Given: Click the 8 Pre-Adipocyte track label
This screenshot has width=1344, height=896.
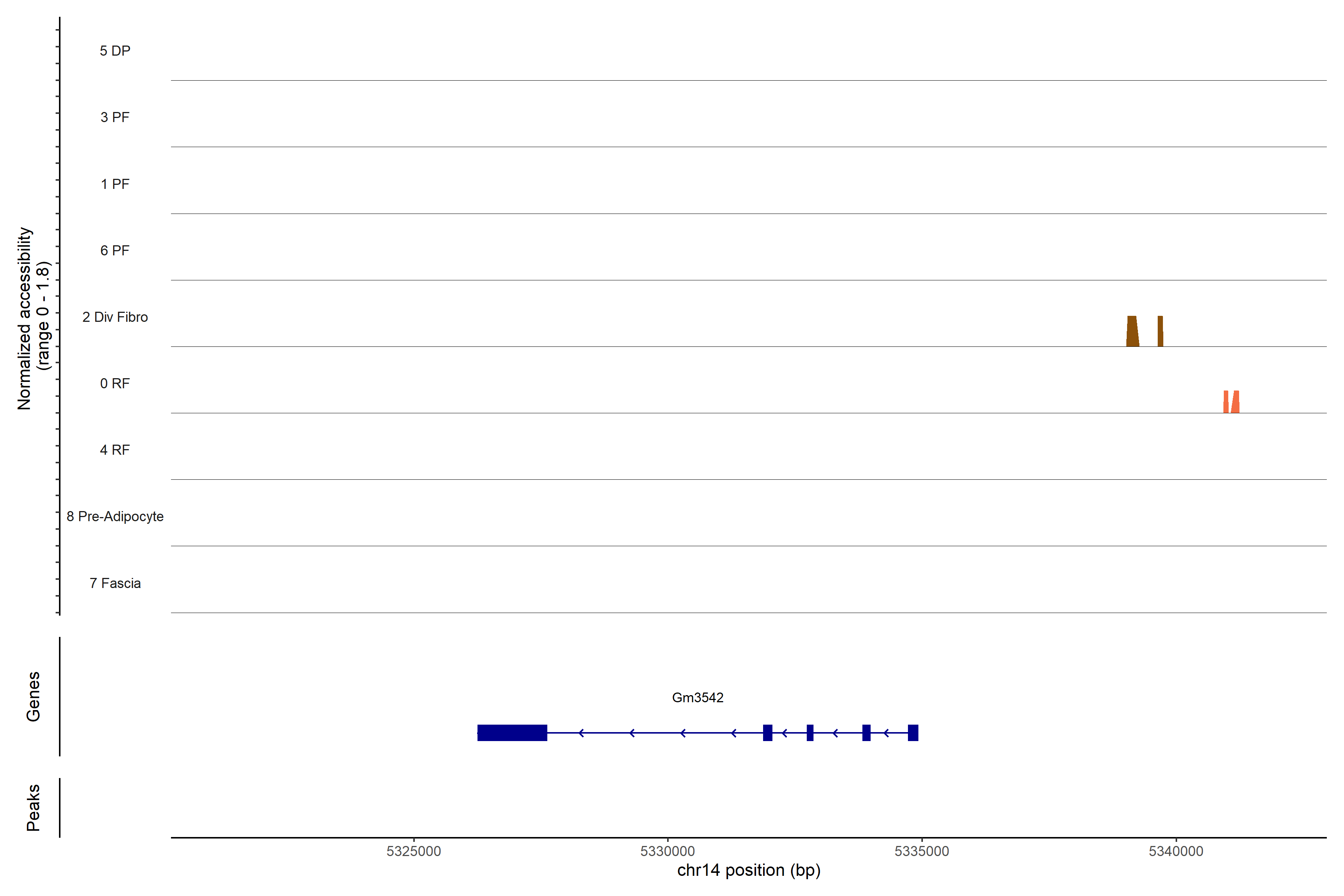Looking at the screenshot, I should (x=115, y=517).
